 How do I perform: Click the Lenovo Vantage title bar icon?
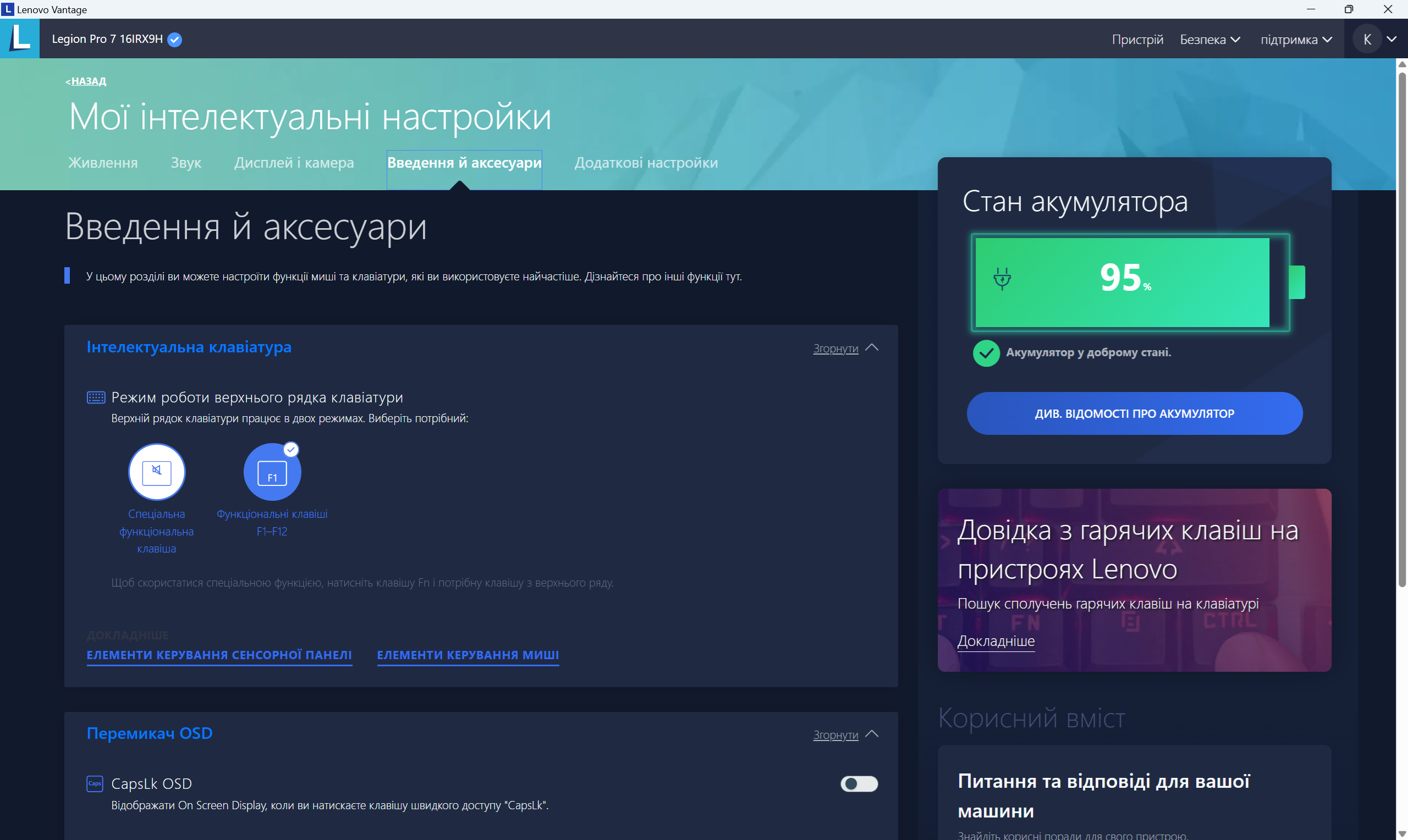[x=7, y=9]
